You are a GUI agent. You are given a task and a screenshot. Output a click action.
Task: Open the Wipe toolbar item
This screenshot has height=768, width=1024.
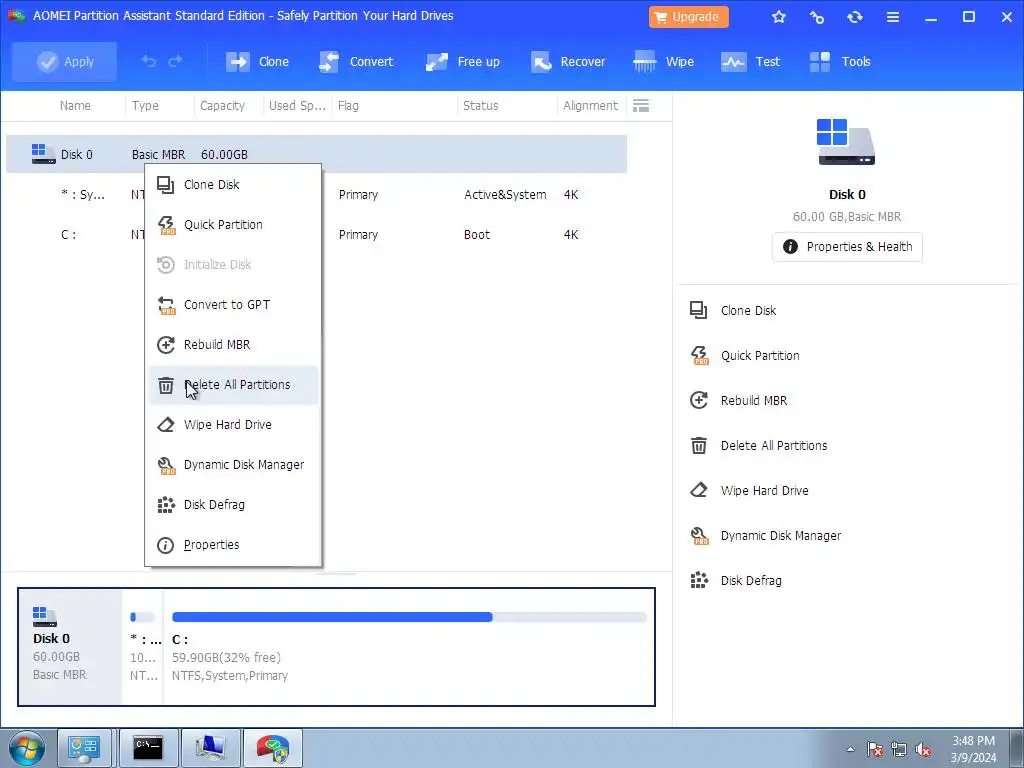[664, 61]
